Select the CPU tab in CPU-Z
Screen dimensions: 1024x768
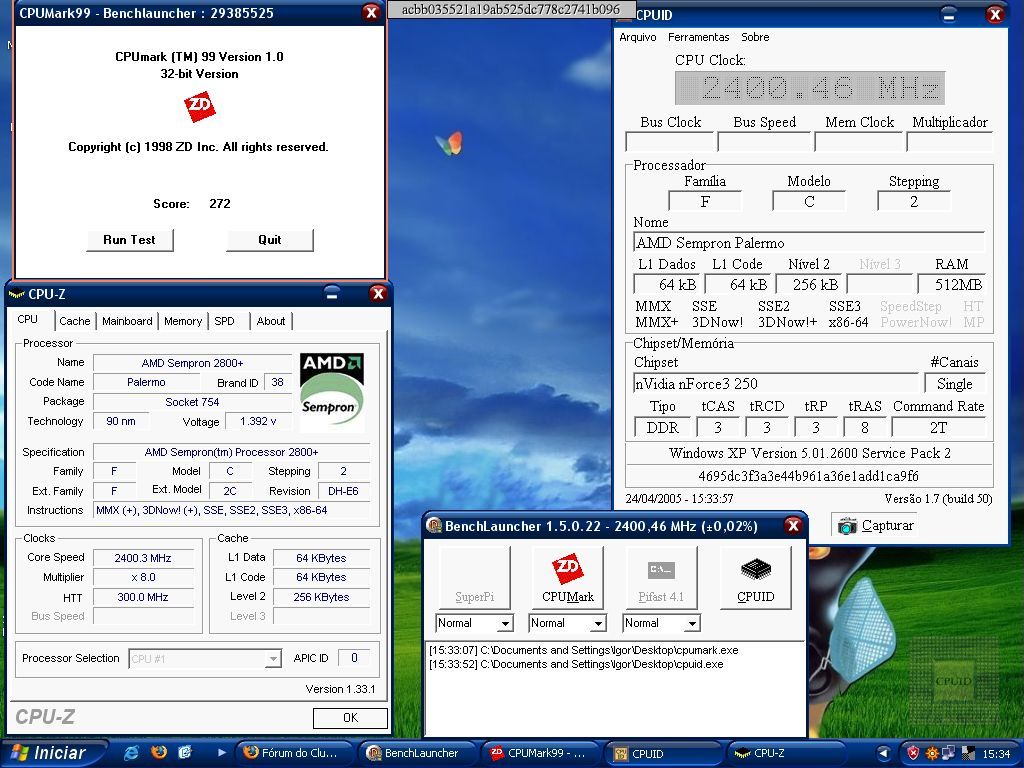point(27,319)
